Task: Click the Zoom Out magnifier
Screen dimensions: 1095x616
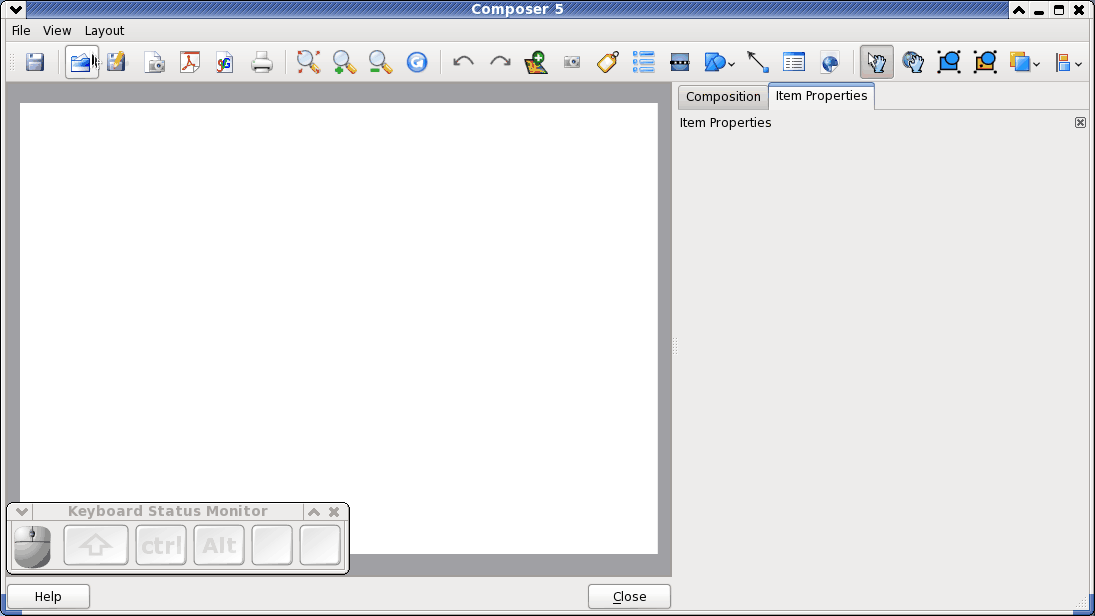Action: click(381, 62)
